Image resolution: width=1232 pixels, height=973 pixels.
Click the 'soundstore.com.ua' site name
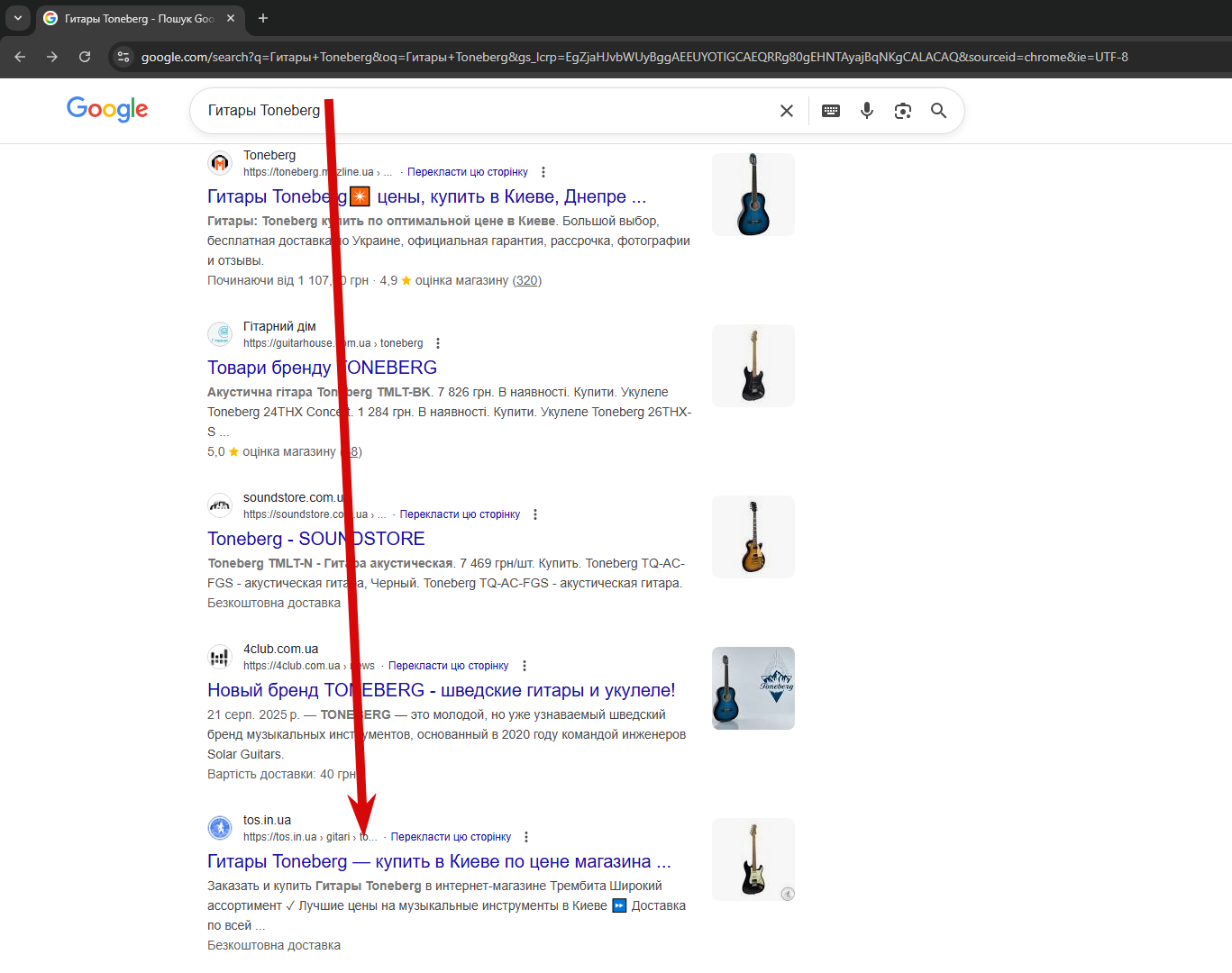(295, 497)
